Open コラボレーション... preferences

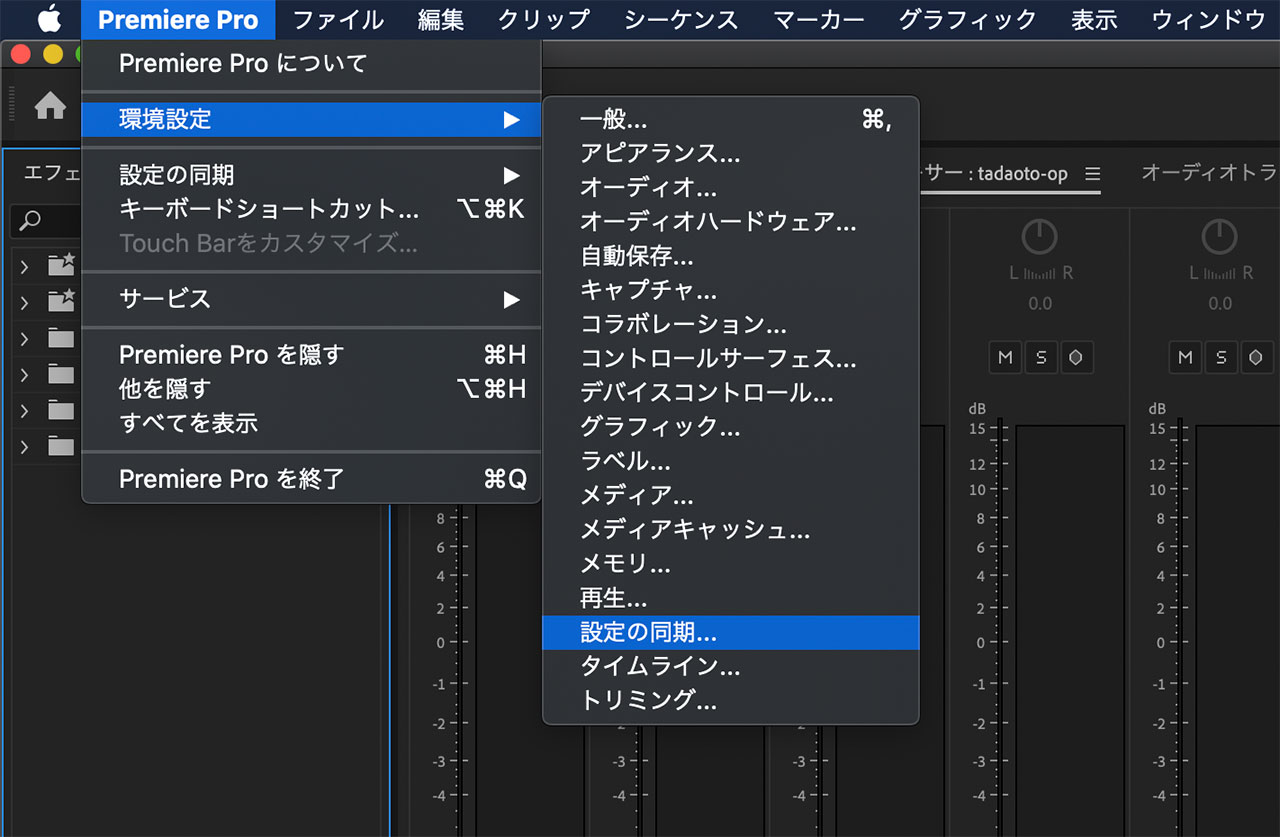pyautogui.click(x=730, y=325)
